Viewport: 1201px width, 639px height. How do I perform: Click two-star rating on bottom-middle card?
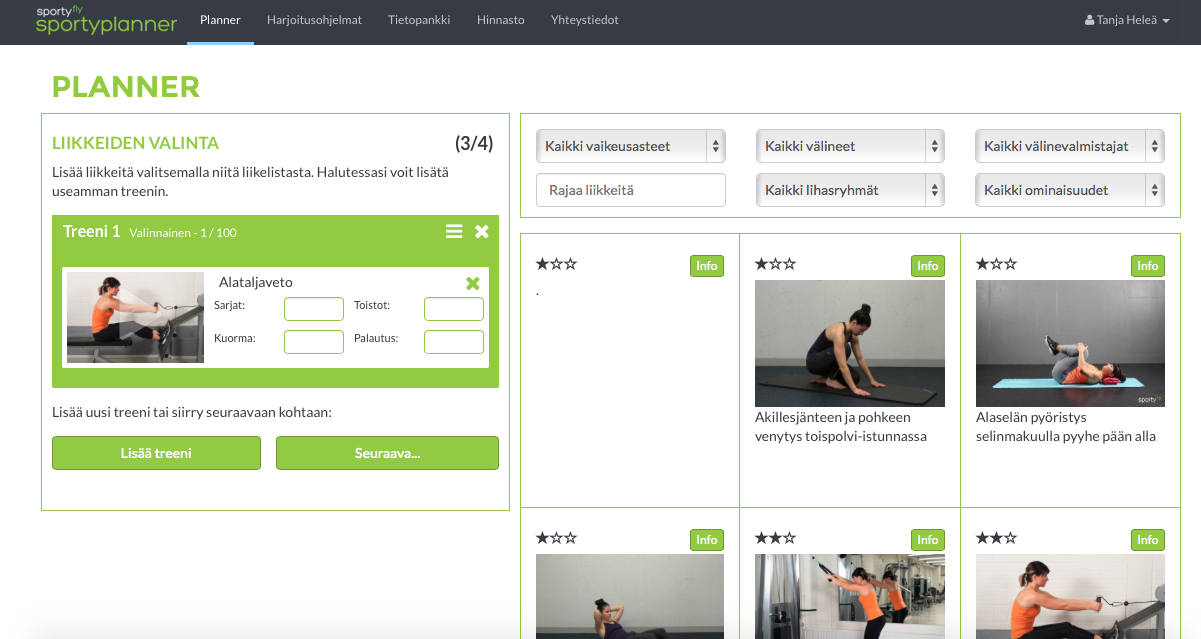point(776,538)
